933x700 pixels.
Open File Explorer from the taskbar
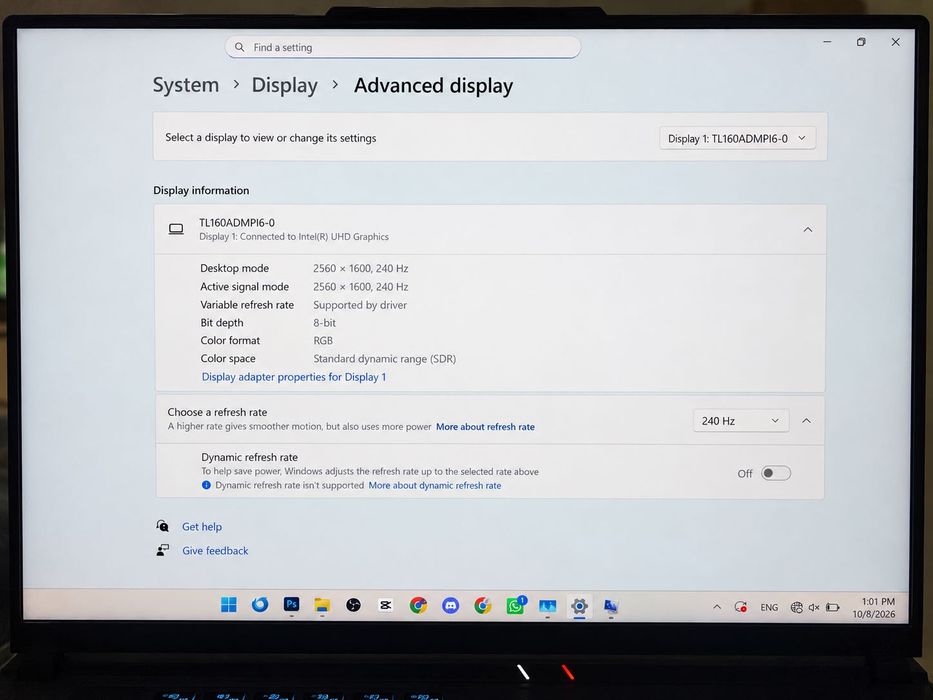322,605
